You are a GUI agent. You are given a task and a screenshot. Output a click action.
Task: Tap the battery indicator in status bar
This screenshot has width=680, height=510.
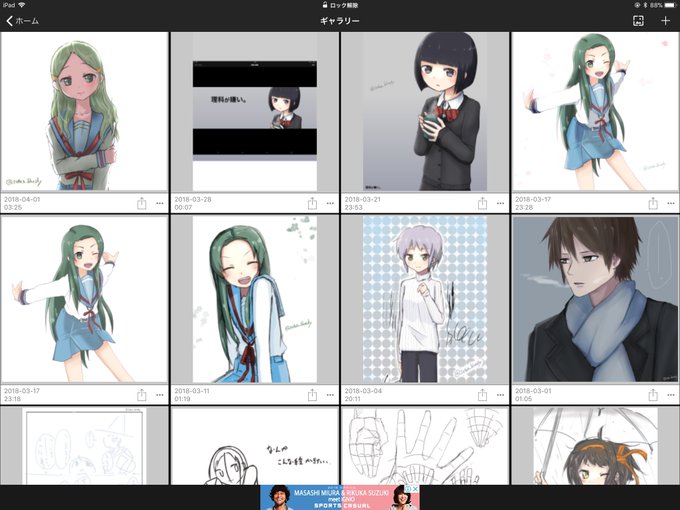[670, 5]
